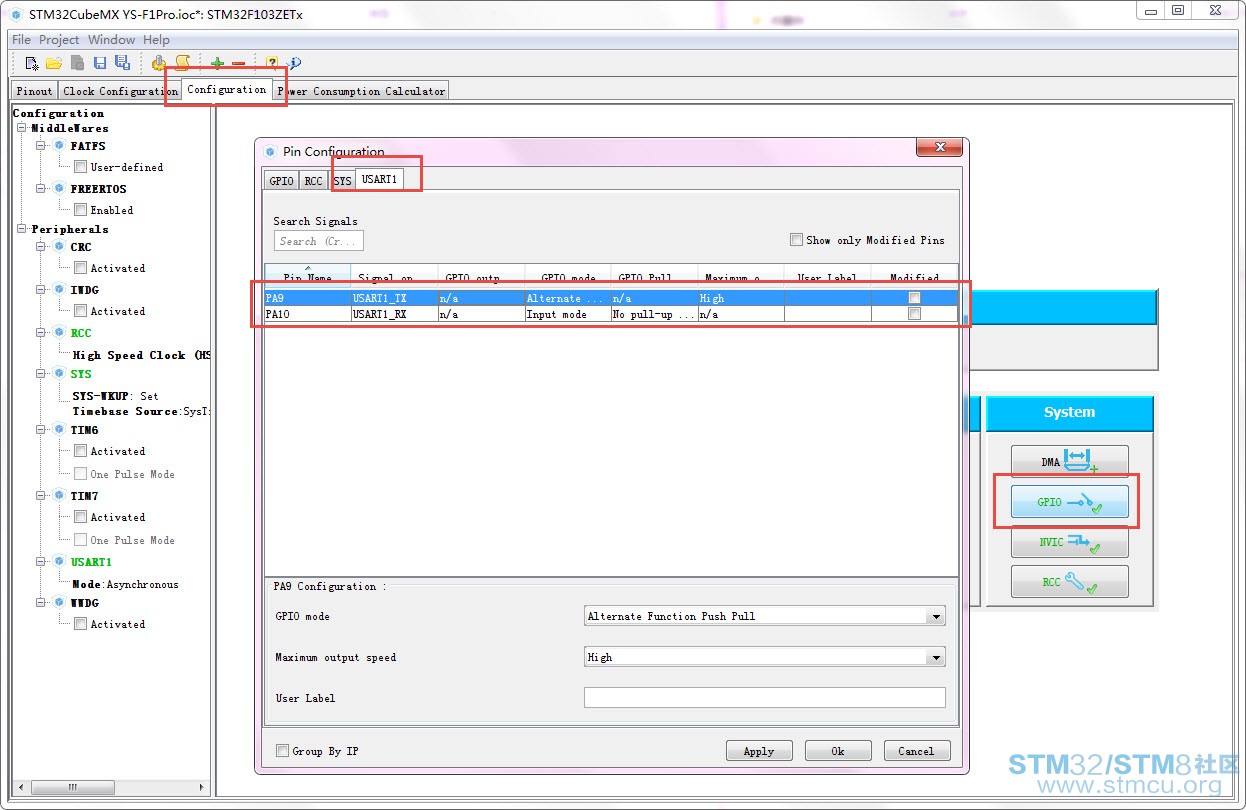Collapse the FATFS tree node
The width and height of the screenshot is (1246, 810).
pos(42,146)
